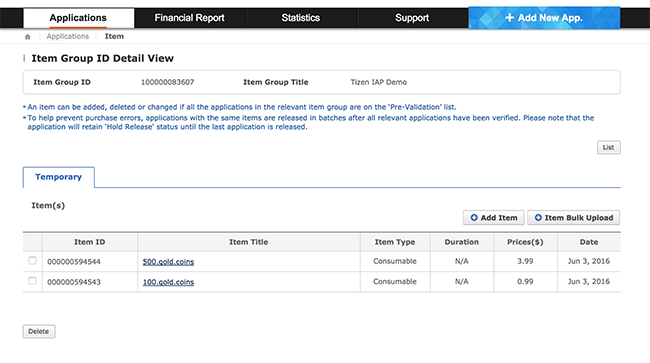Image resolution: width=650 pixels, height=363 pixels.
Task: Select the Temporary tab
Action: (58, 177)
